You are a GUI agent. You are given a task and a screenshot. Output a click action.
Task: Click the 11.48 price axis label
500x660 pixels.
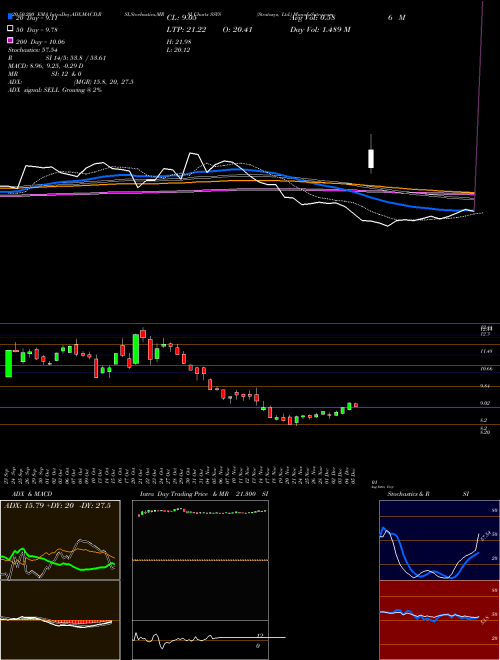coord(486,351)
